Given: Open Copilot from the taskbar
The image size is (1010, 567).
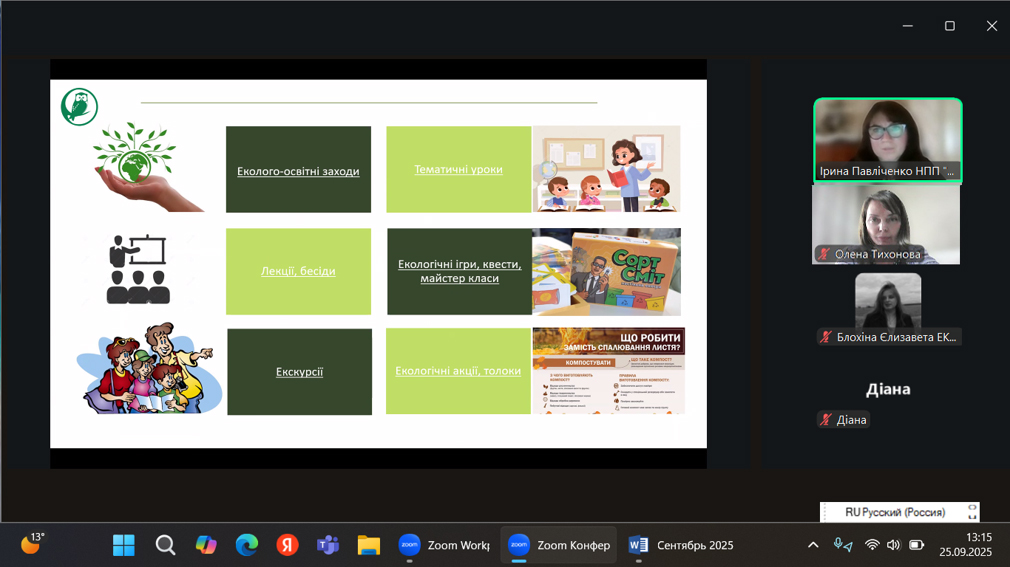Looking at the screenshot, I should (x=206, y=545).
